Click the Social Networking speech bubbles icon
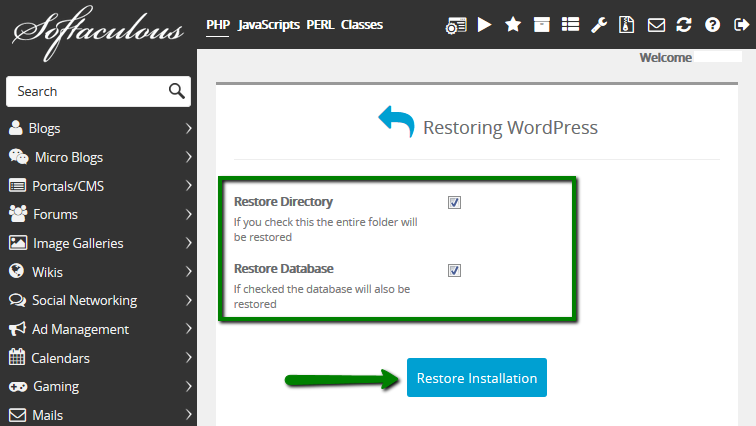The width and height of the screenshot is (756, 426). tap(17, 300)
